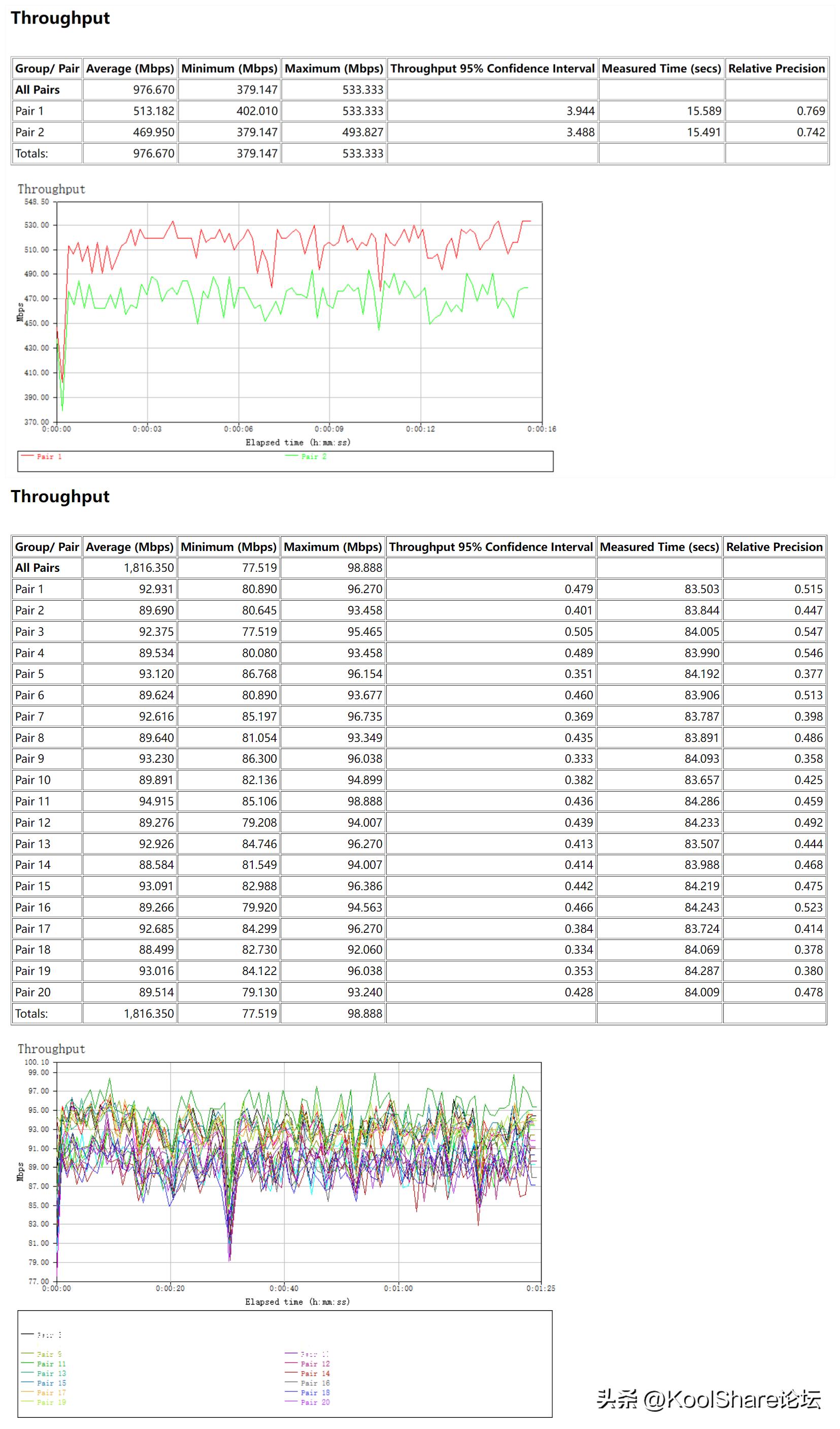
Task: Click the "976.670" average in the first table's All Pairs row
Action: point(154,89)
